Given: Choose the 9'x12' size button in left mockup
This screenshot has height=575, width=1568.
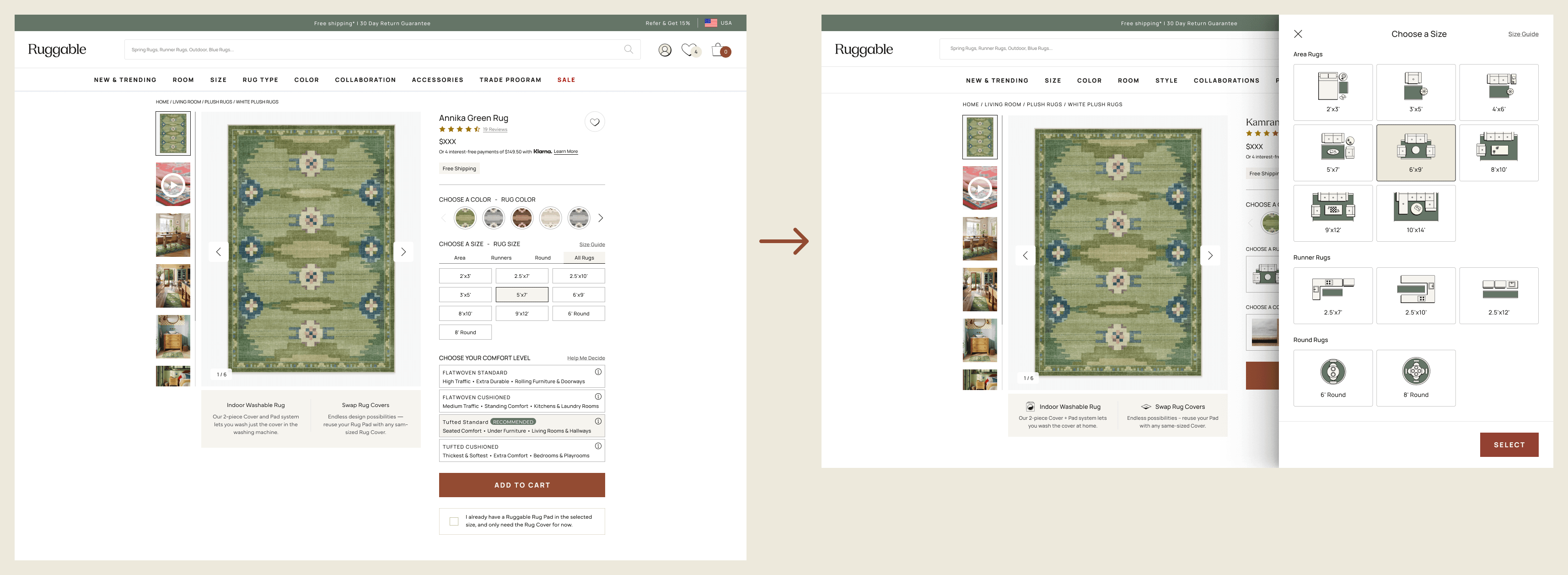Looking at the screenshot, I should pos(521,314).
